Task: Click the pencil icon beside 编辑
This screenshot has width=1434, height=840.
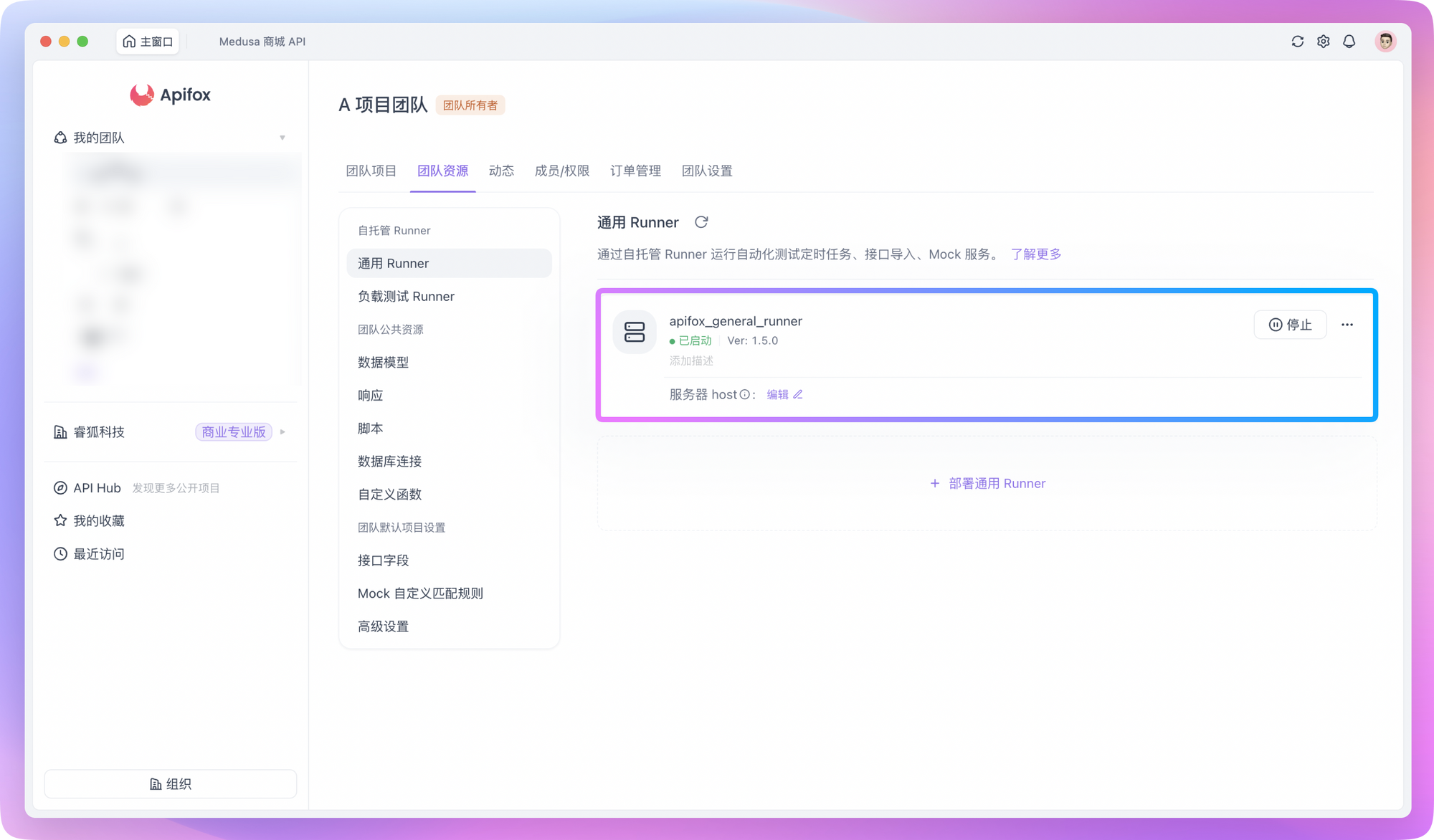Action: click(x=798, y=394)
